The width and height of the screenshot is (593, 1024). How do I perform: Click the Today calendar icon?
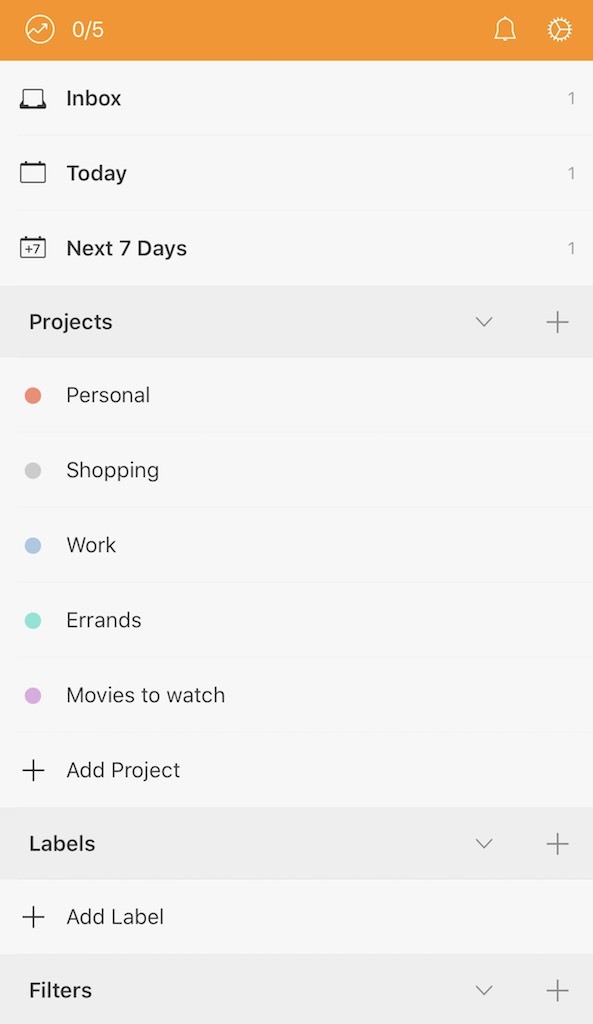click(x=33, y=172)
